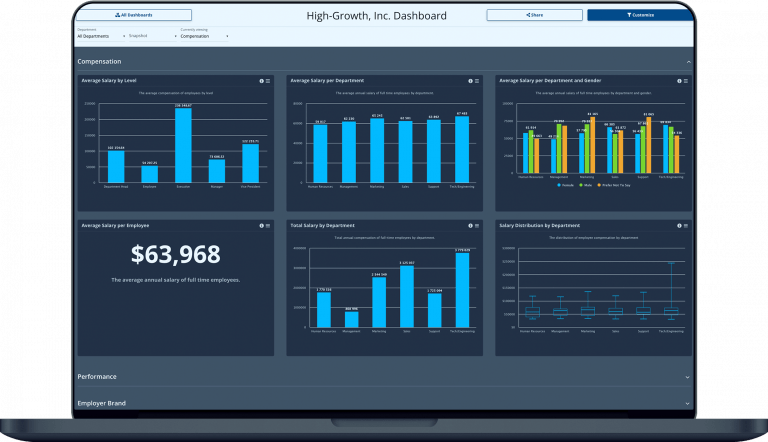The width and height of the screenshot is (768, 442).
Task: Open menu icon on Average Salary per Employee
Action: tap(267, 226)
